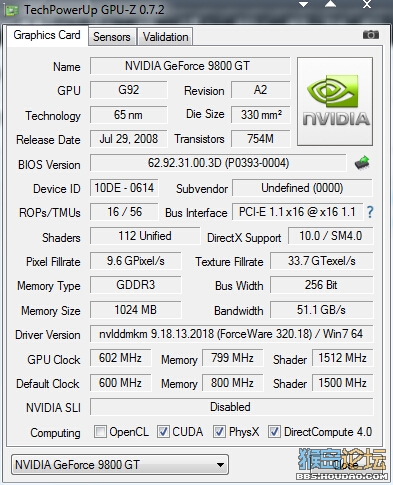Click the BIOS Version text field
The height and width of the screenshot is (485, 393).
point(218,163)
